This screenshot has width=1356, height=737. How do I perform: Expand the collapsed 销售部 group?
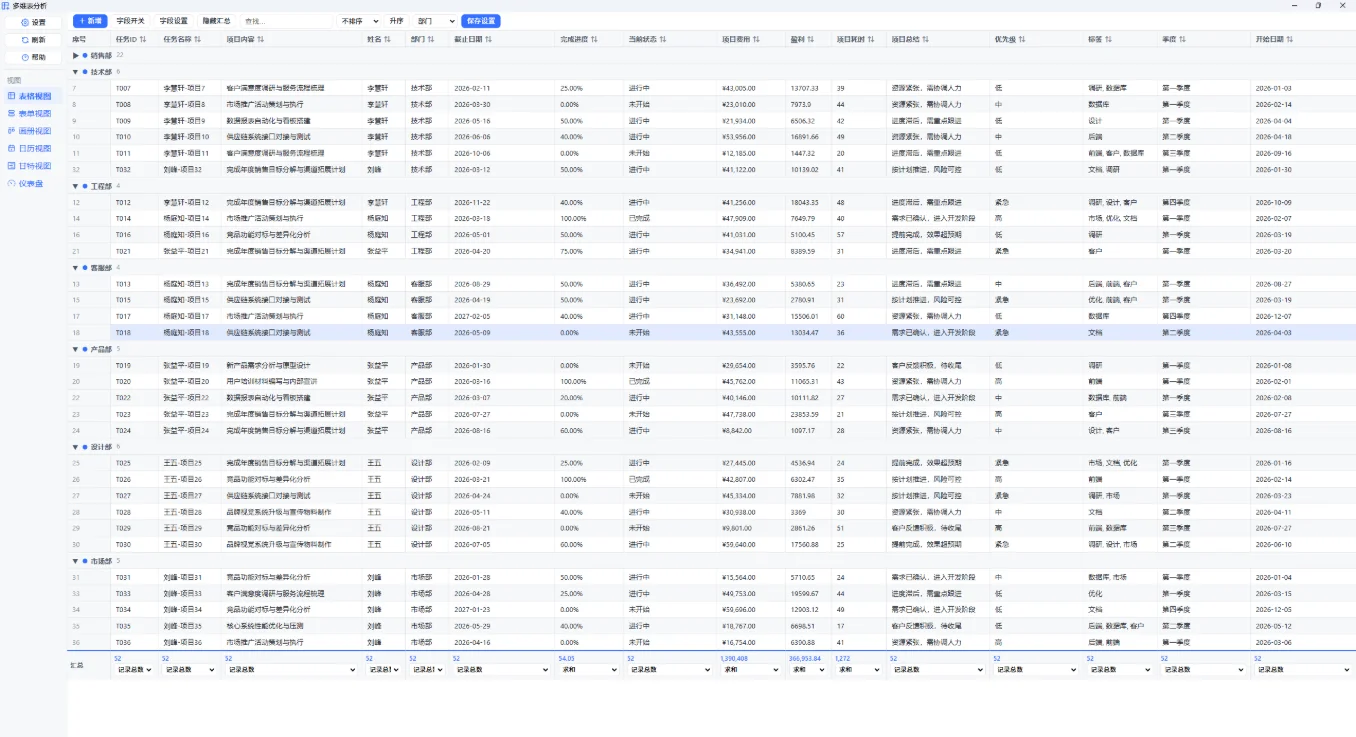coord(75,55)
